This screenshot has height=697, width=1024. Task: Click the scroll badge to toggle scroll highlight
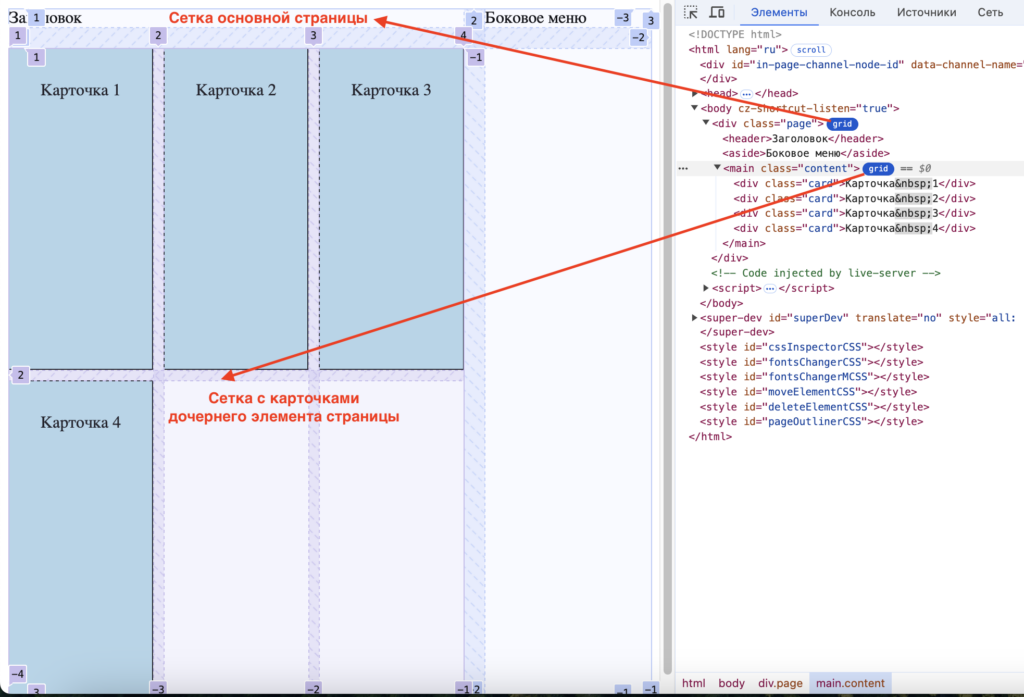(810, 48)
